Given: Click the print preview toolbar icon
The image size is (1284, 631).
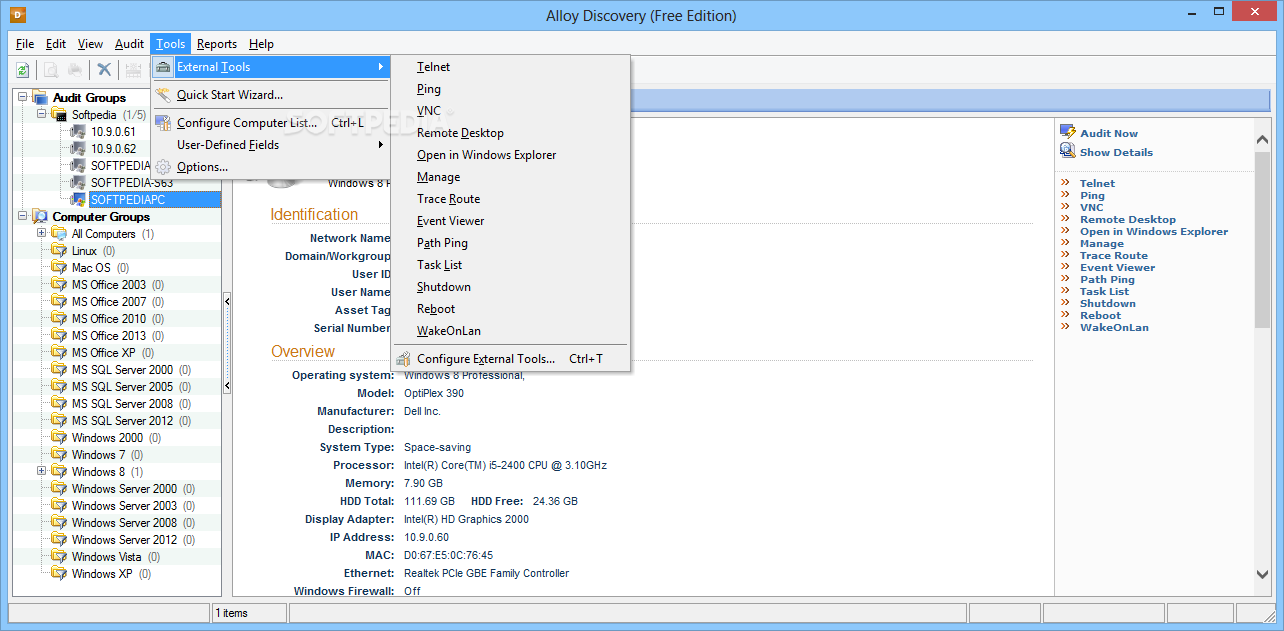Looking at the screenshot, I should click(50, 70).
